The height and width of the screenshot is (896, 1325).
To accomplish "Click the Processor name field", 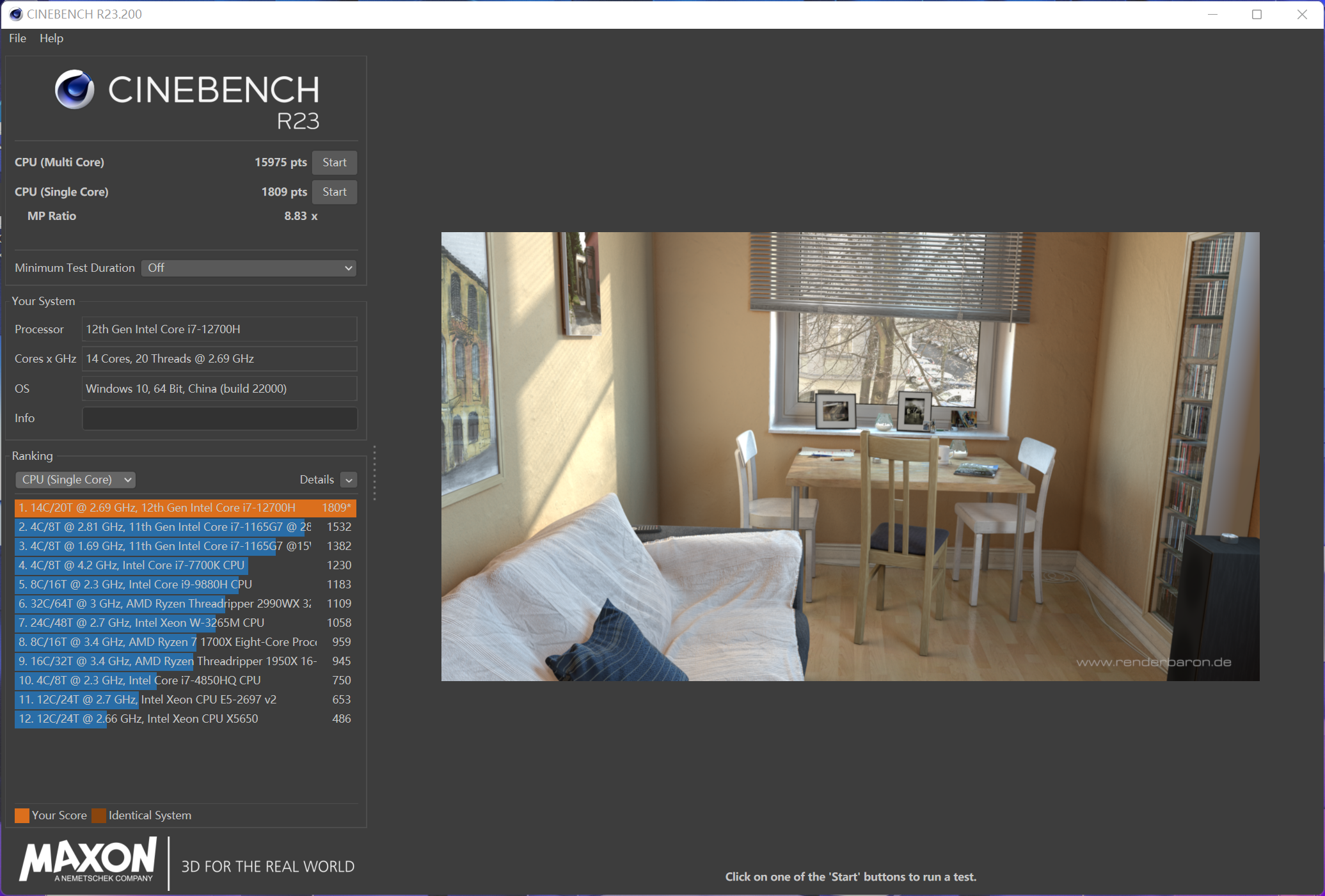I will pyautogui.click(x=219, y=329).
